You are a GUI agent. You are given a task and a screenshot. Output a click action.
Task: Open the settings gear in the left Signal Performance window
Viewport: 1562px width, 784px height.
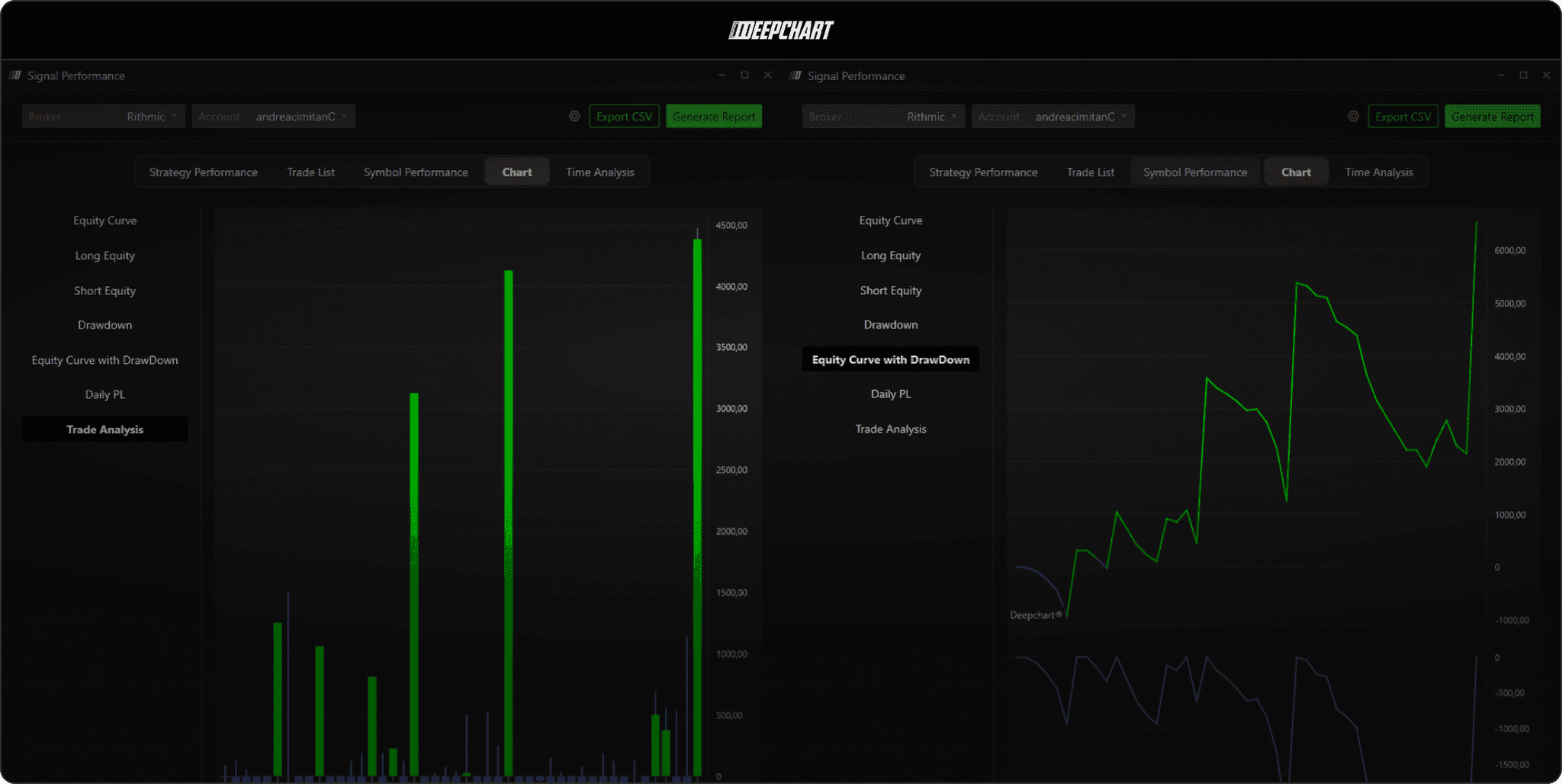574,116
